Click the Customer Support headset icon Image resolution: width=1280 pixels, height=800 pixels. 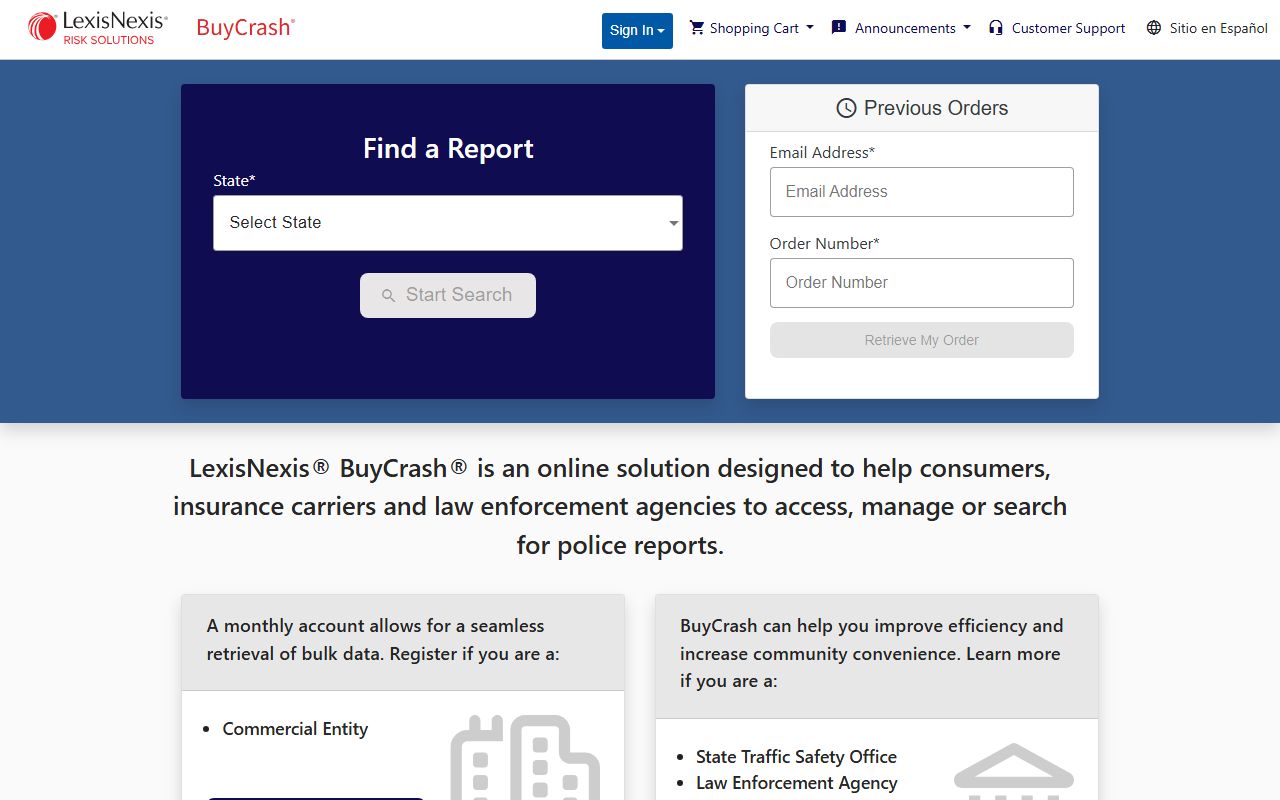995,28
